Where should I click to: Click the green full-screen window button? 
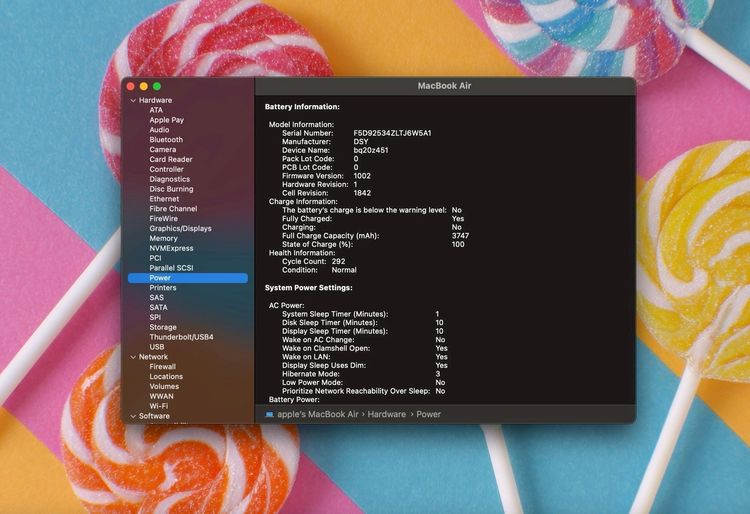156,87
